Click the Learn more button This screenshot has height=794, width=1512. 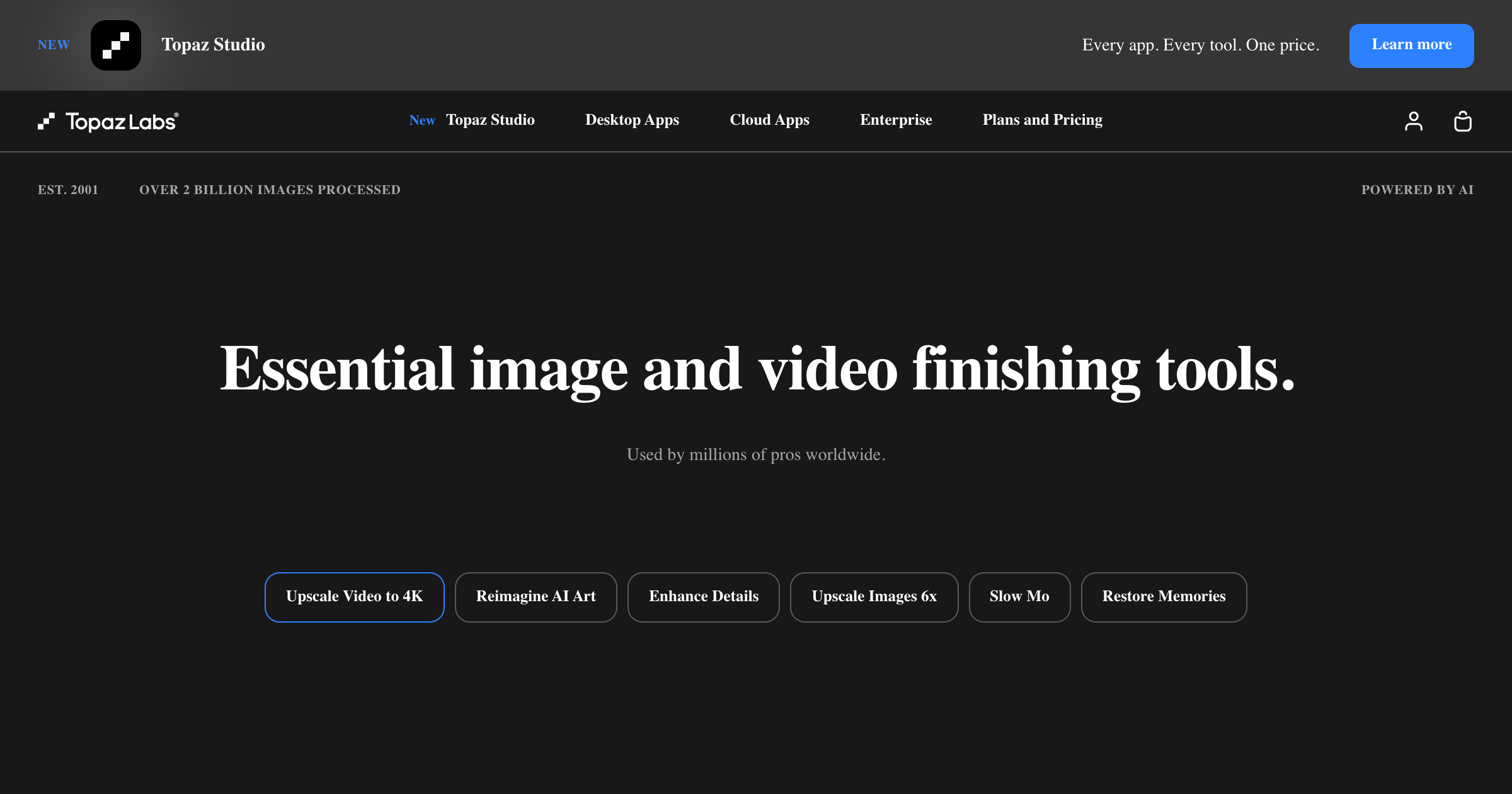click(1411, 45)
